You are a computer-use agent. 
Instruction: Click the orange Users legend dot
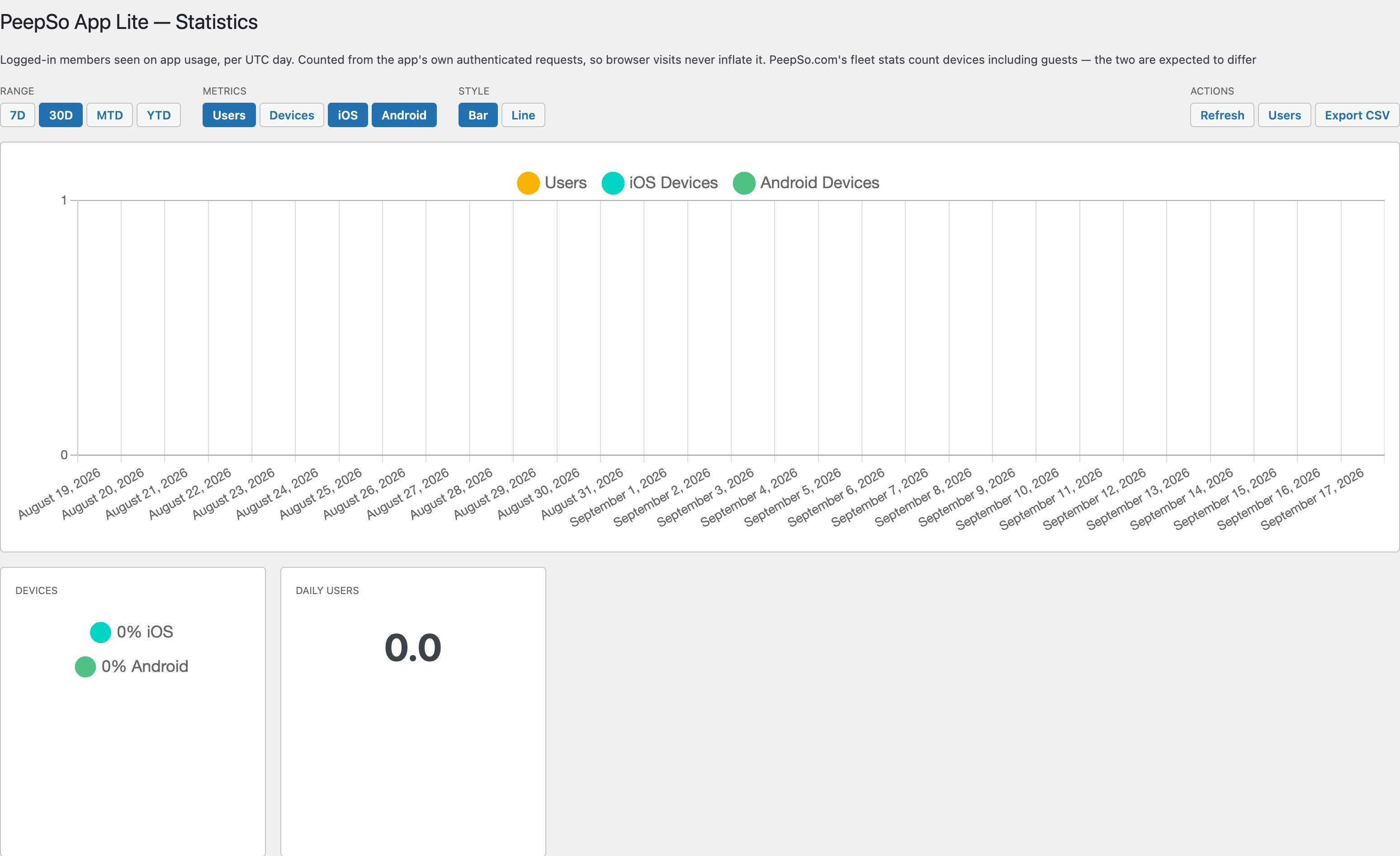click(x=528, y=183)
